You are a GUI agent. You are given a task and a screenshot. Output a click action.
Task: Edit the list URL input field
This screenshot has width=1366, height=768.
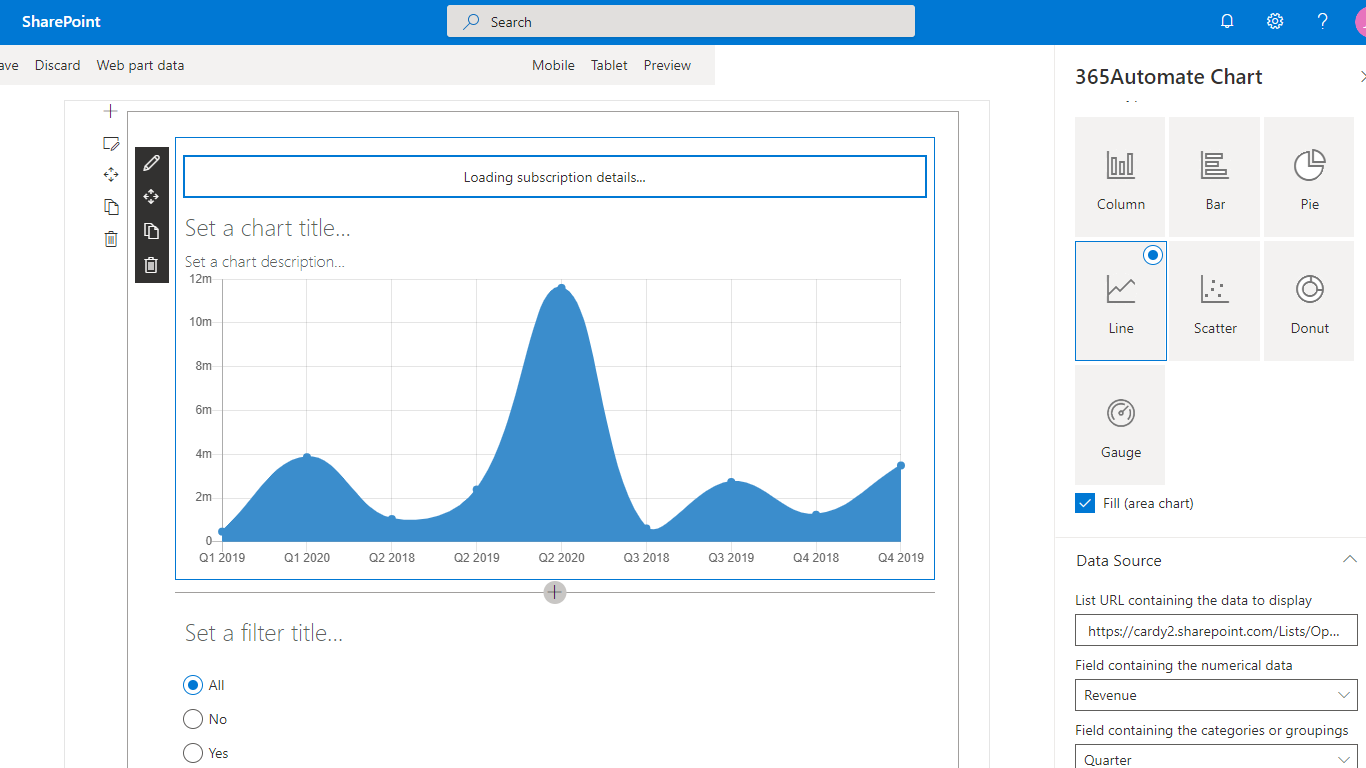coord(1216,631)
